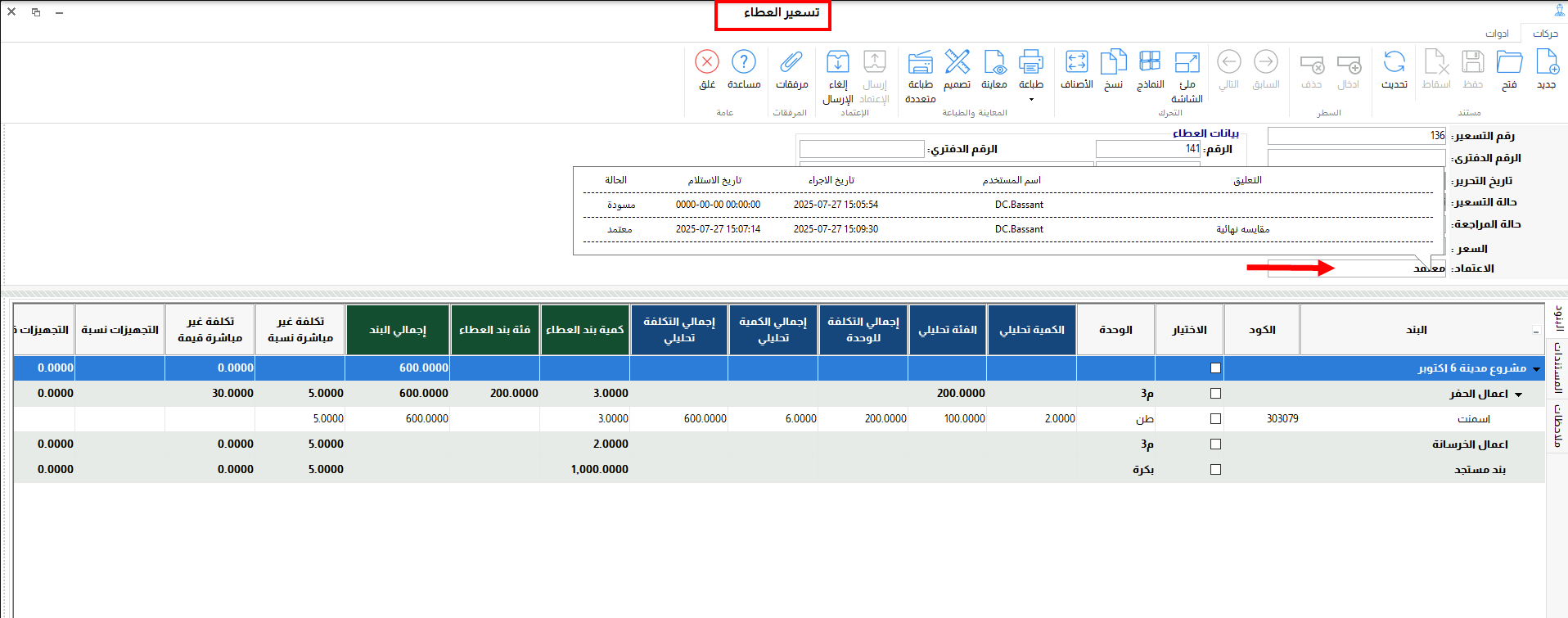Click the إجمالي البند column header
This screenshot has height=618, width=1568.
tap(397, 330)
